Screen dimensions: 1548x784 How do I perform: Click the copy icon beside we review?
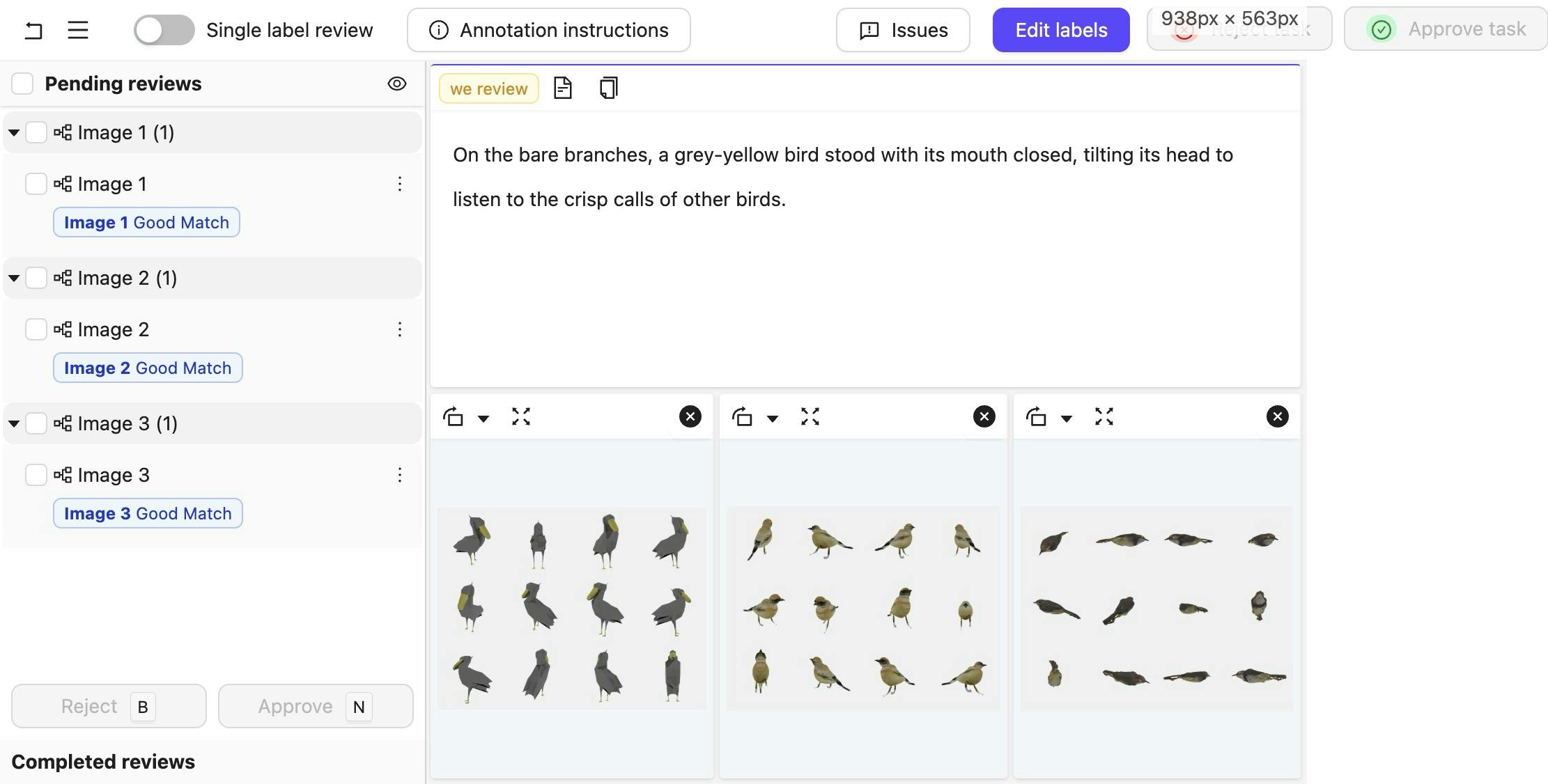click(608, 88)
